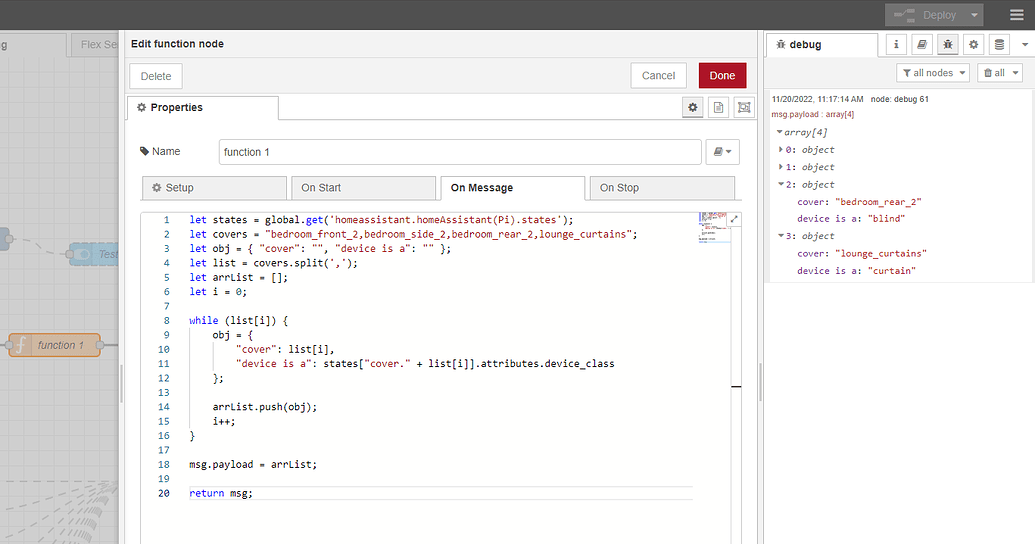Open the help book sidebar icon

tap(922, 45)
